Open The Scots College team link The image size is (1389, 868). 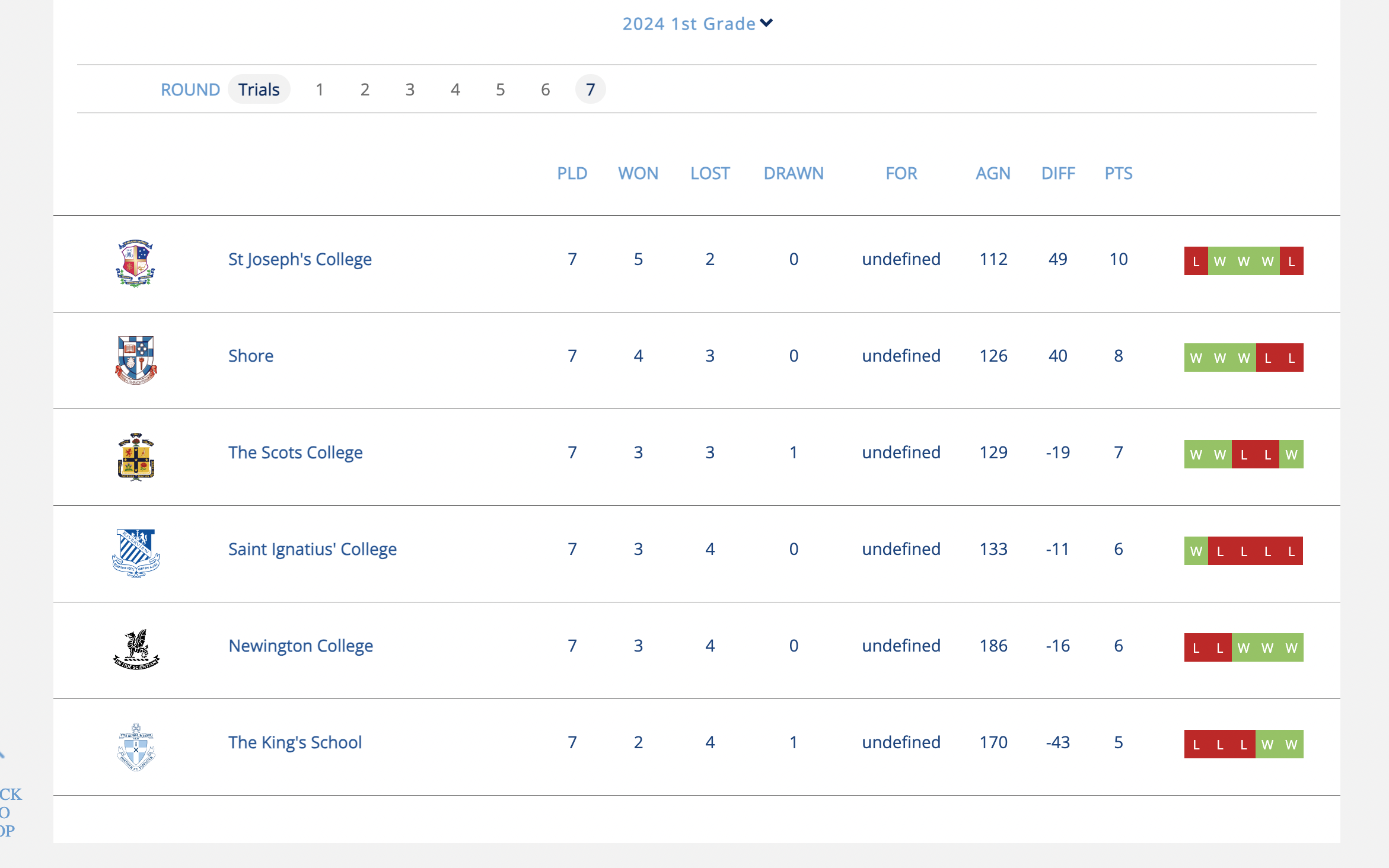[295, 452]
